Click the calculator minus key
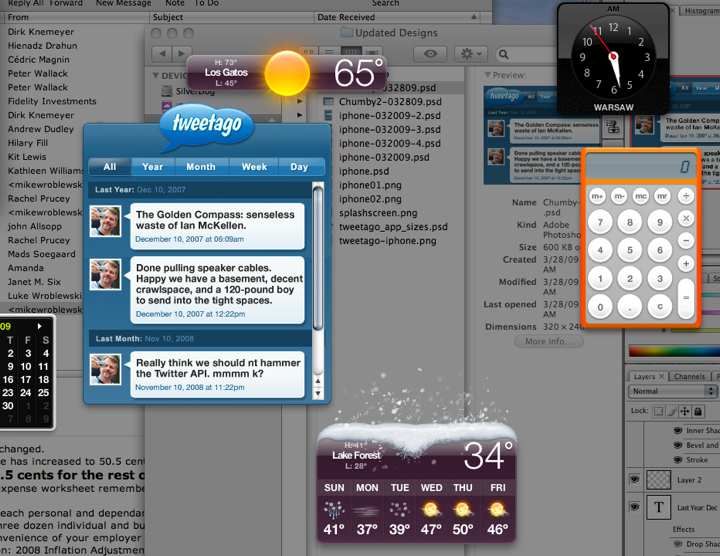The height and width of the screenshot is (556, 720). point(686,241)
